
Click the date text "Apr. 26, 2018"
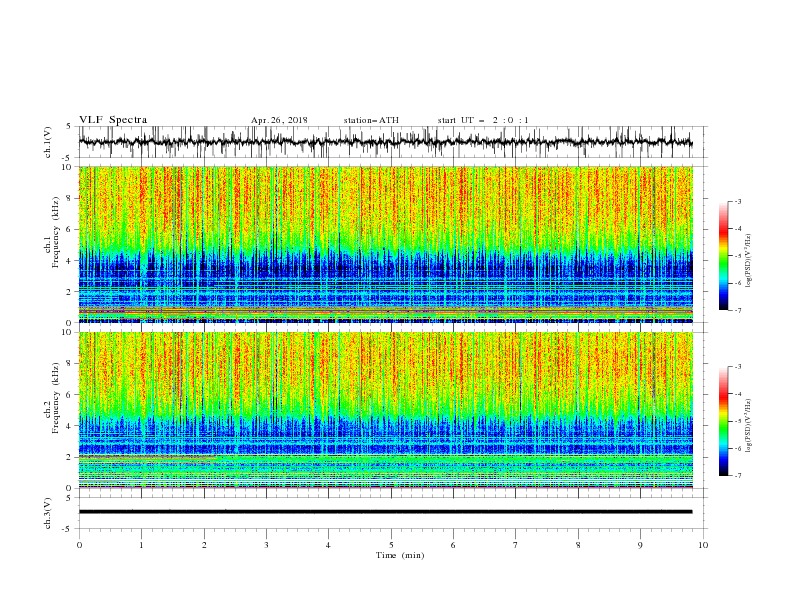279,120
